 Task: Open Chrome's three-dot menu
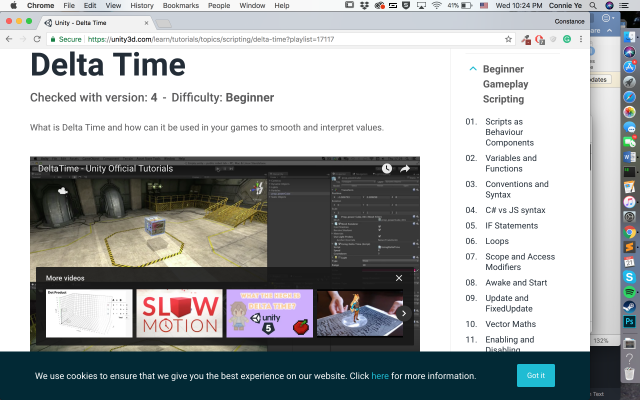tap(581, 39)
